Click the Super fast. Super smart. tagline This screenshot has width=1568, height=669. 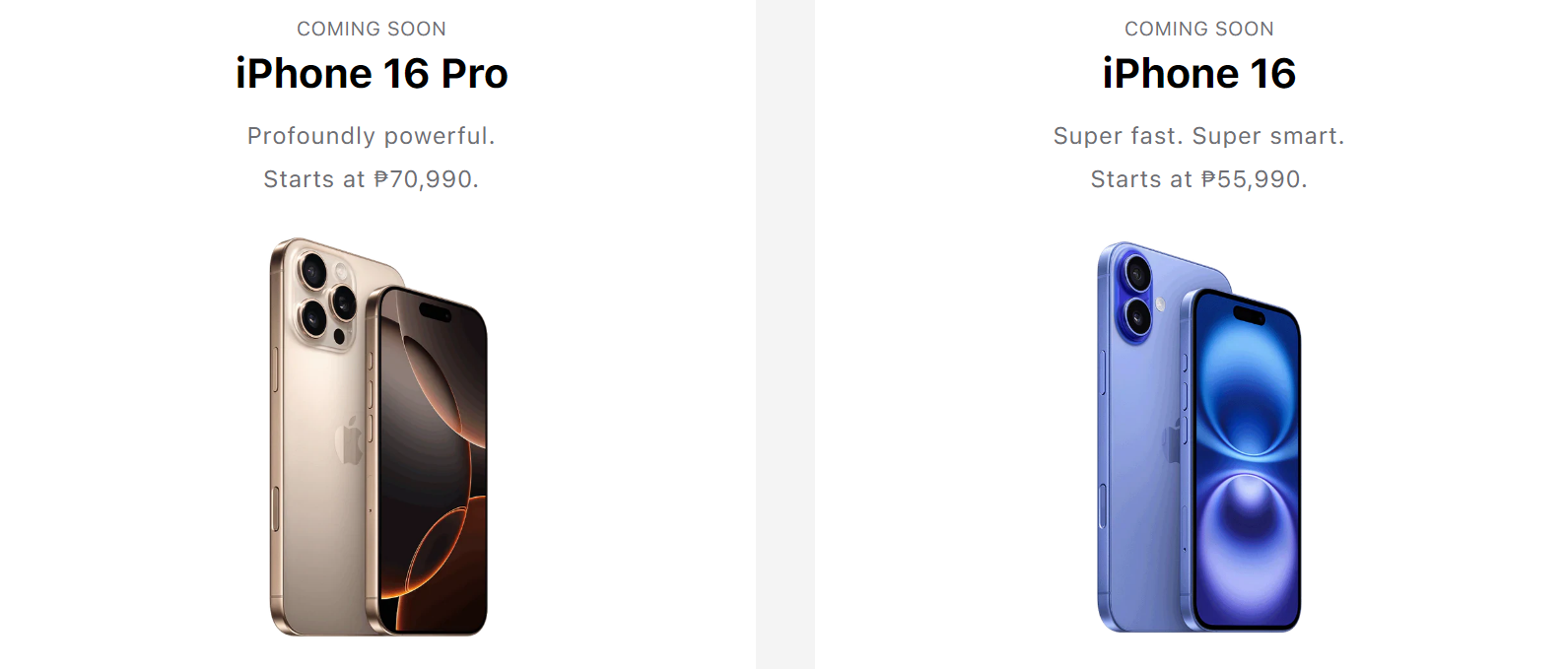coord(1198,136)
